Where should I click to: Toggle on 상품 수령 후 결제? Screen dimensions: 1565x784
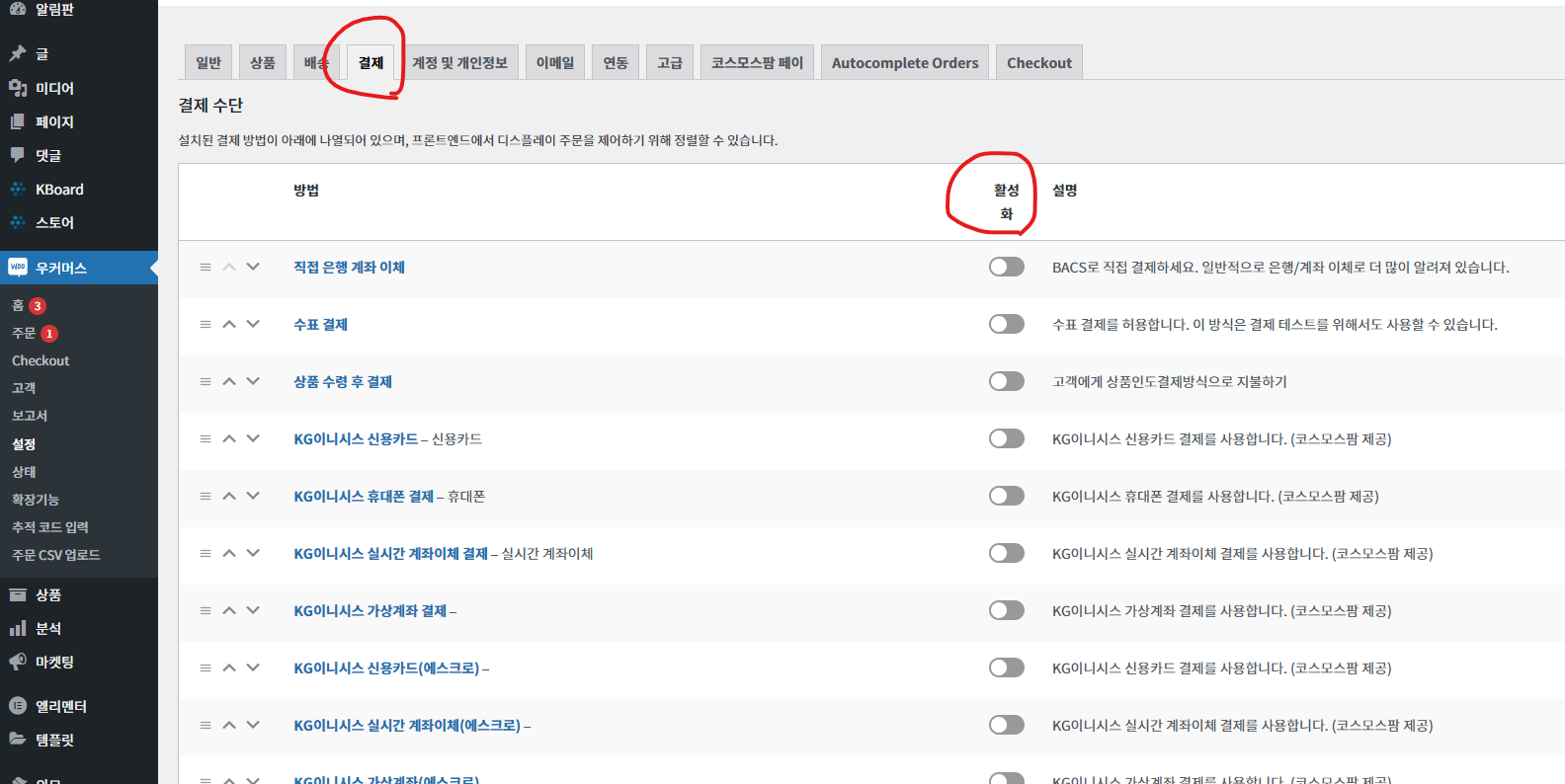tap(1007, 381)
